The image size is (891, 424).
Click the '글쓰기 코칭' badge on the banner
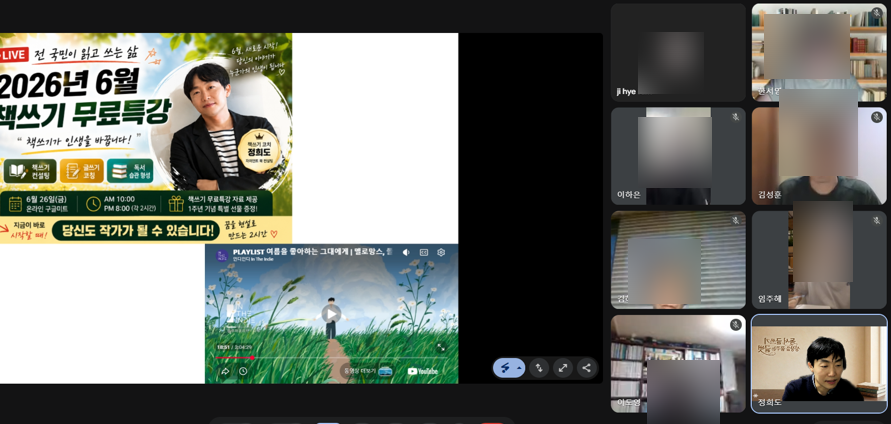[82, 171]
